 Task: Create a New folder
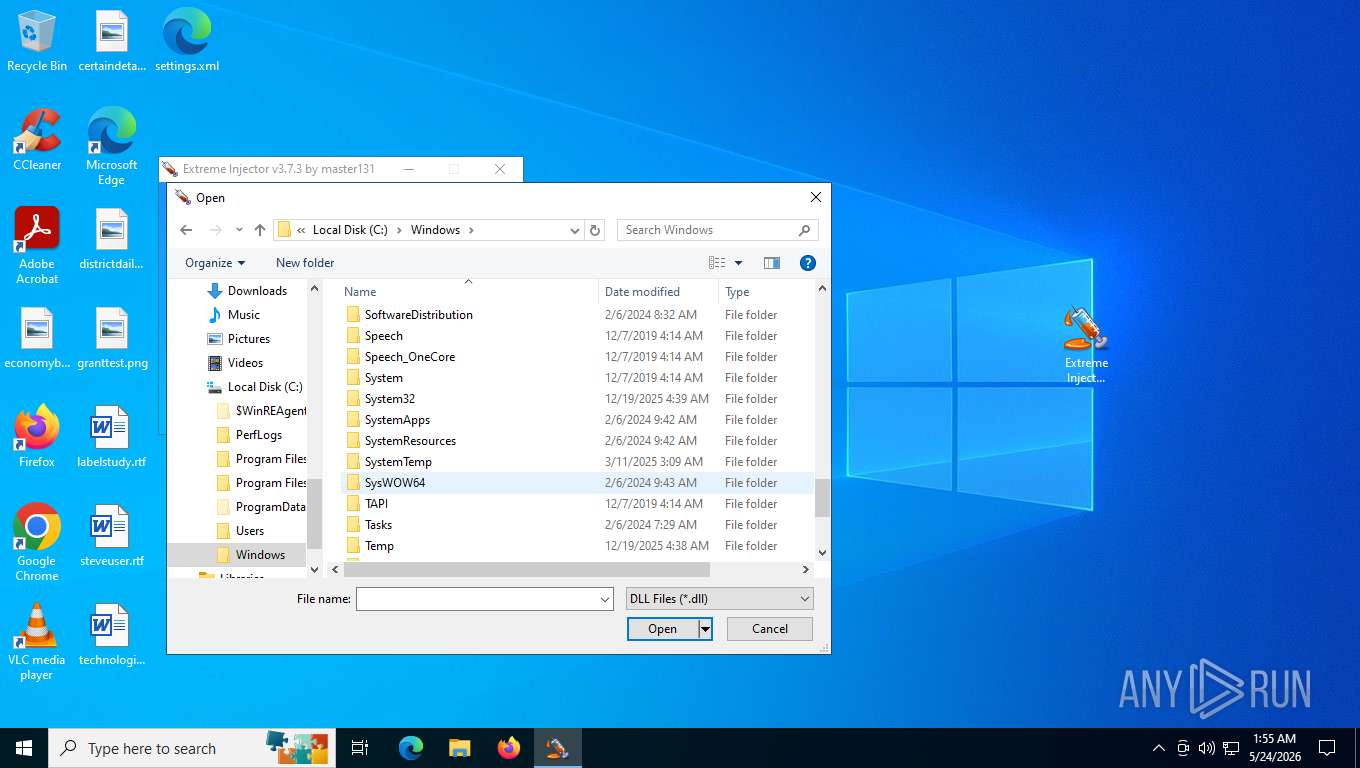coord(305,263)
